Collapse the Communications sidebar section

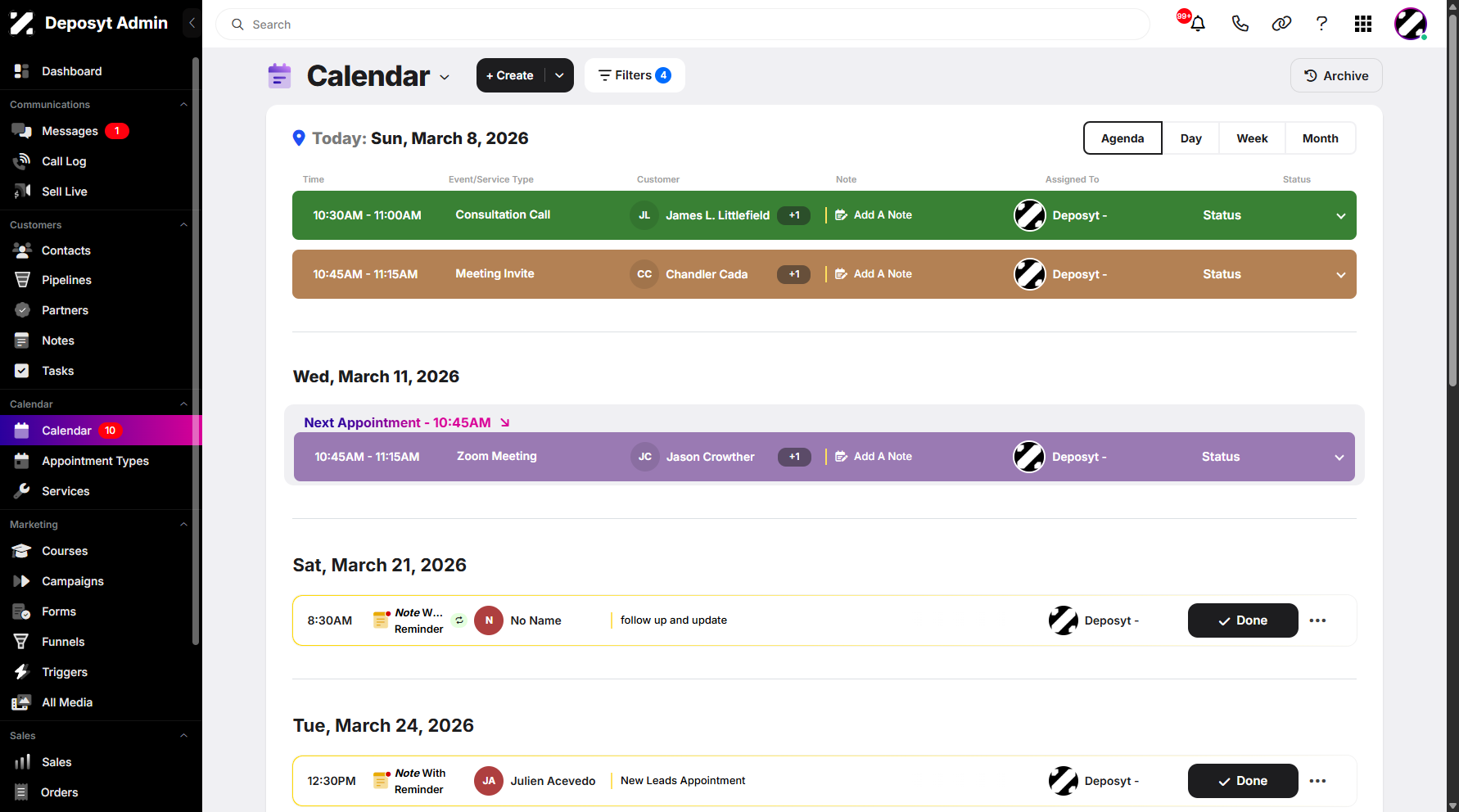(183, 105)
